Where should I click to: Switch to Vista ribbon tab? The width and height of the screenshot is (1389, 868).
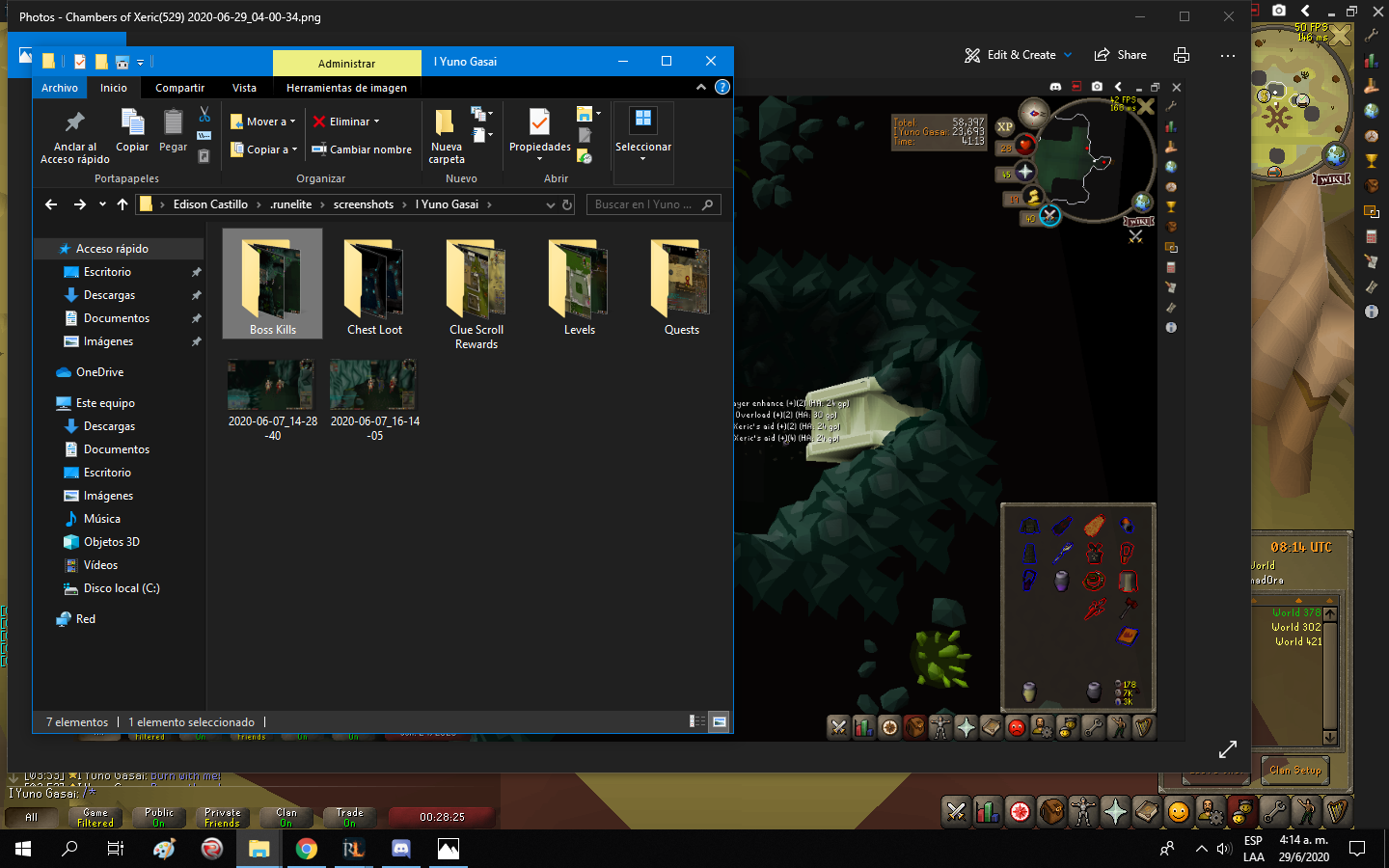[245, 88]
